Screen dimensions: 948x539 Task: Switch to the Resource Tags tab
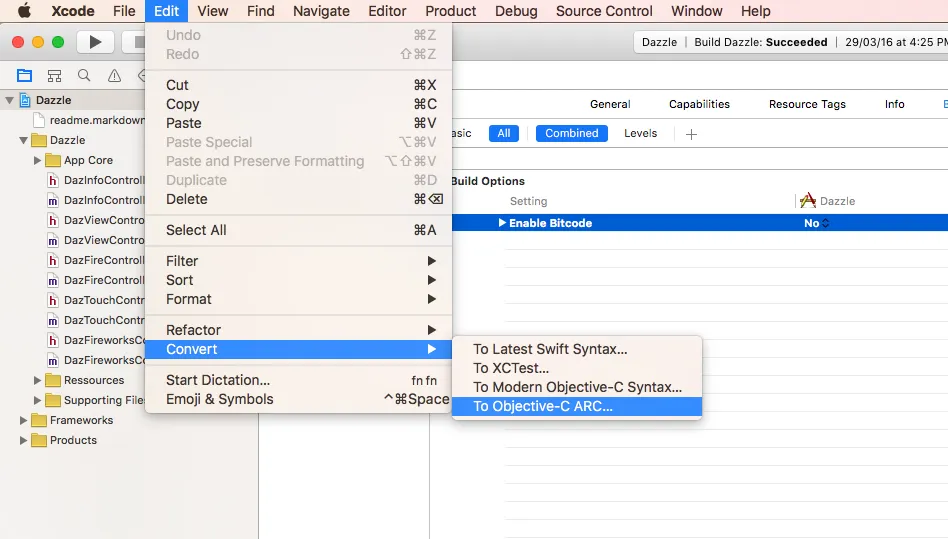click(807, 104)
